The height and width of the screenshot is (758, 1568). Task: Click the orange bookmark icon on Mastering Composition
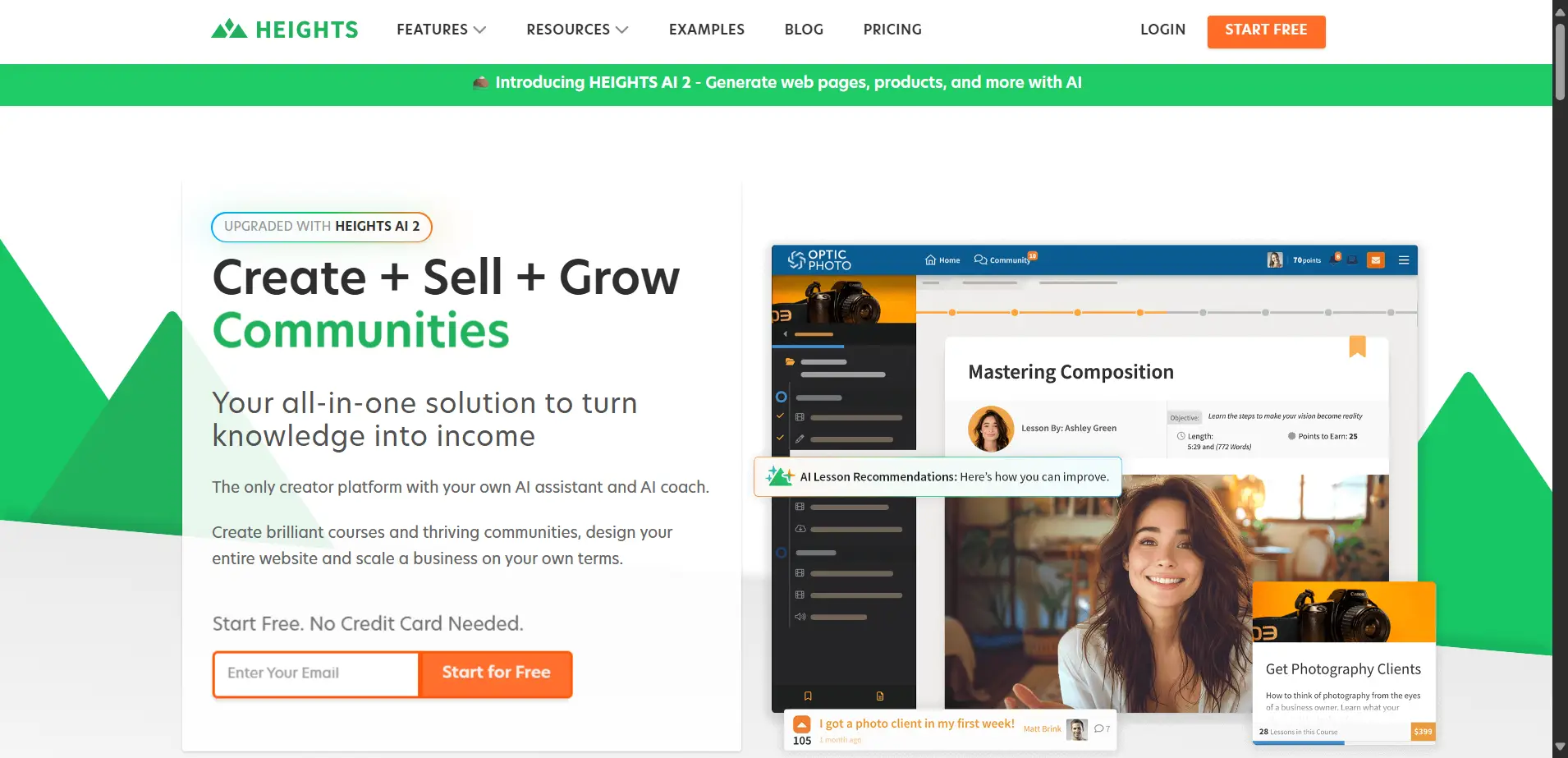pos(1357,346)
